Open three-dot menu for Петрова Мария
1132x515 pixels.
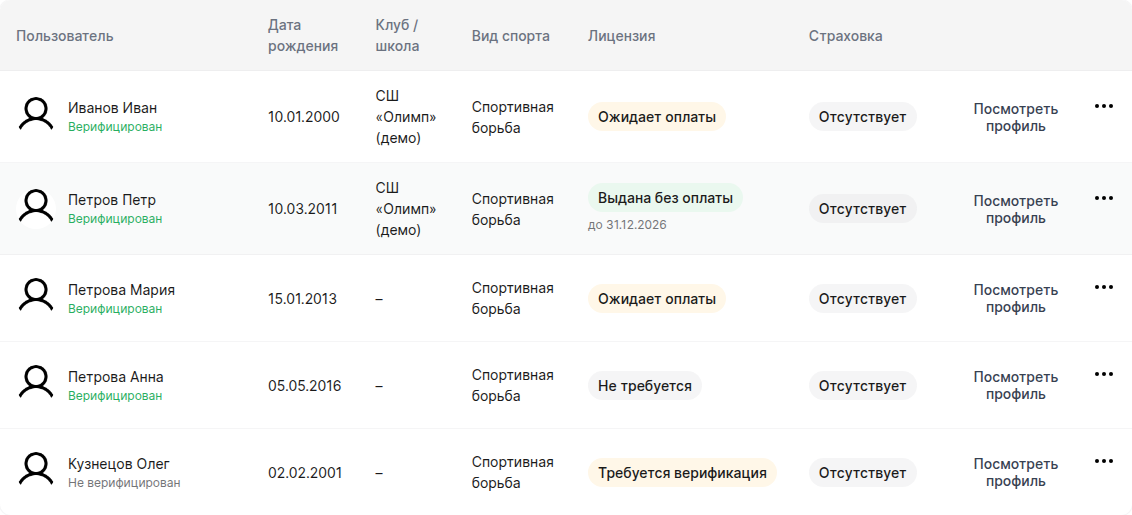point(1103,287)
